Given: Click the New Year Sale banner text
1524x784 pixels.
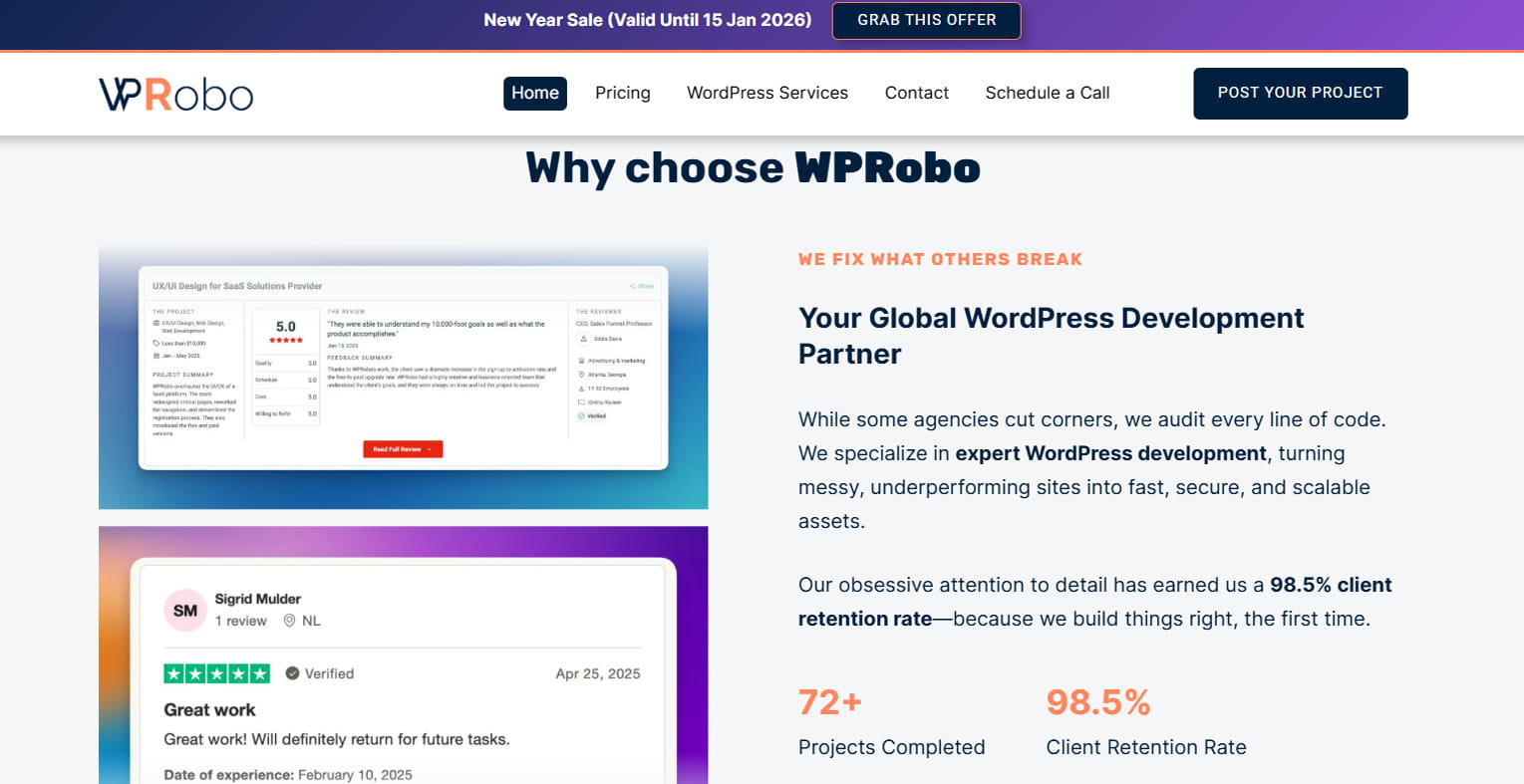Looking at the screenshot, I should 648,20.
